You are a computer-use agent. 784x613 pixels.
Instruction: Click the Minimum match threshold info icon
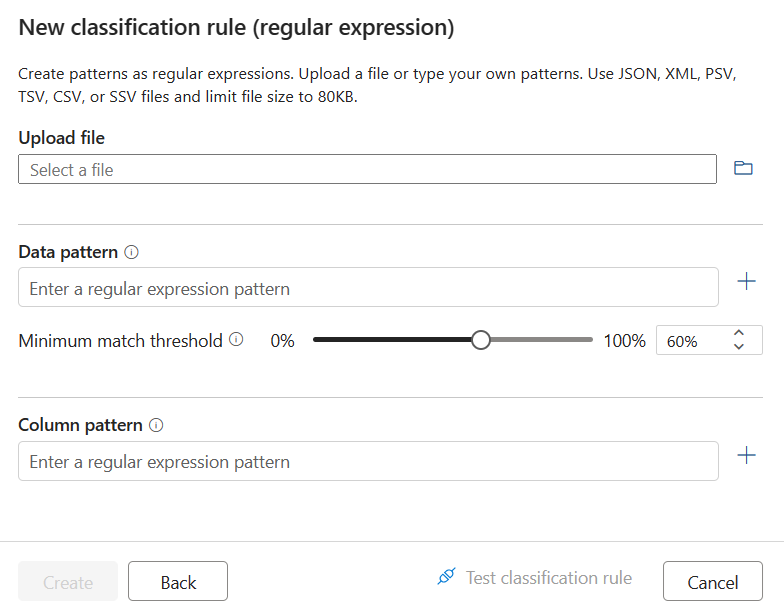[236, 340]
